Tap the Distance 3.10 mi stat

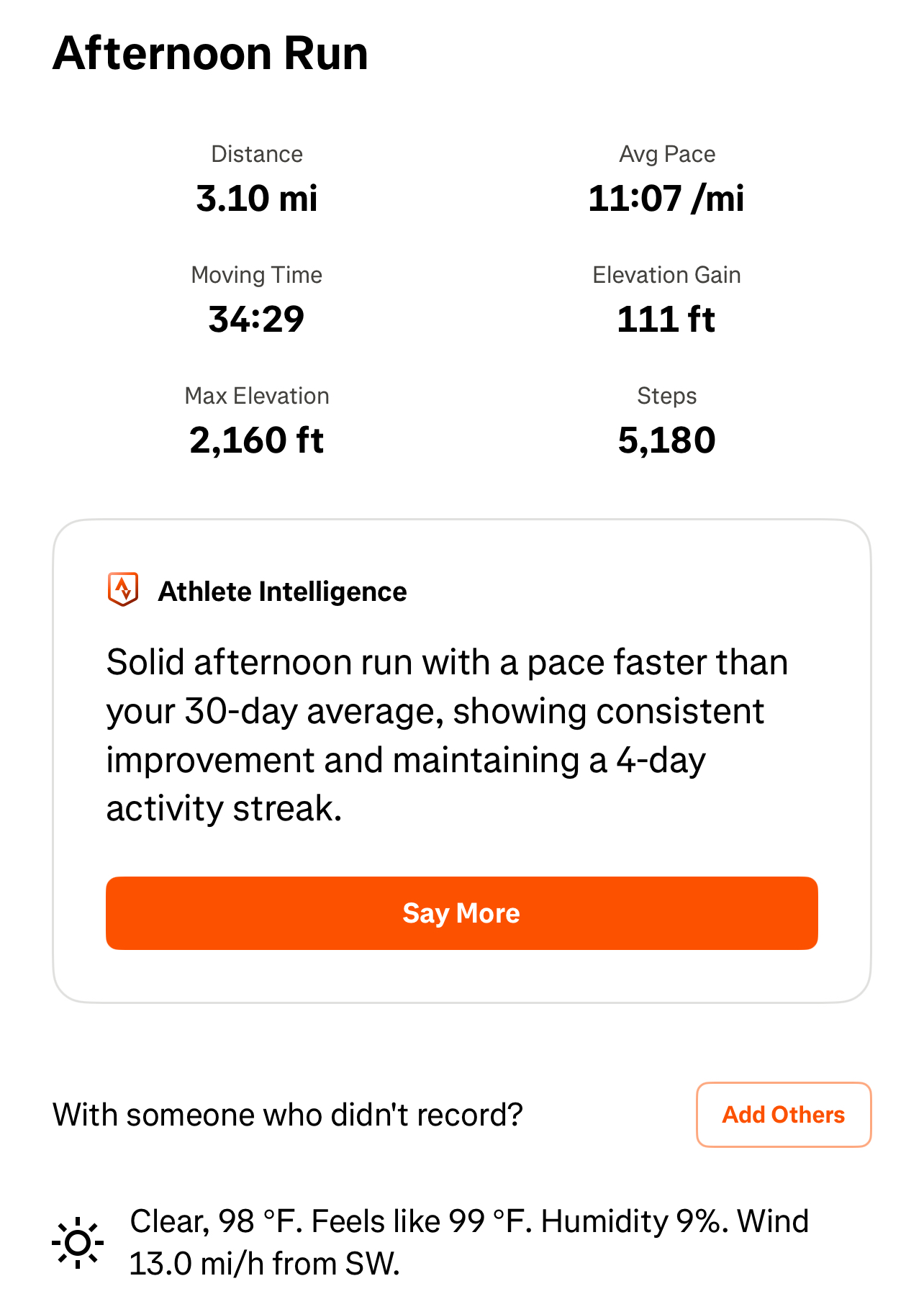(x=257, y=178)
